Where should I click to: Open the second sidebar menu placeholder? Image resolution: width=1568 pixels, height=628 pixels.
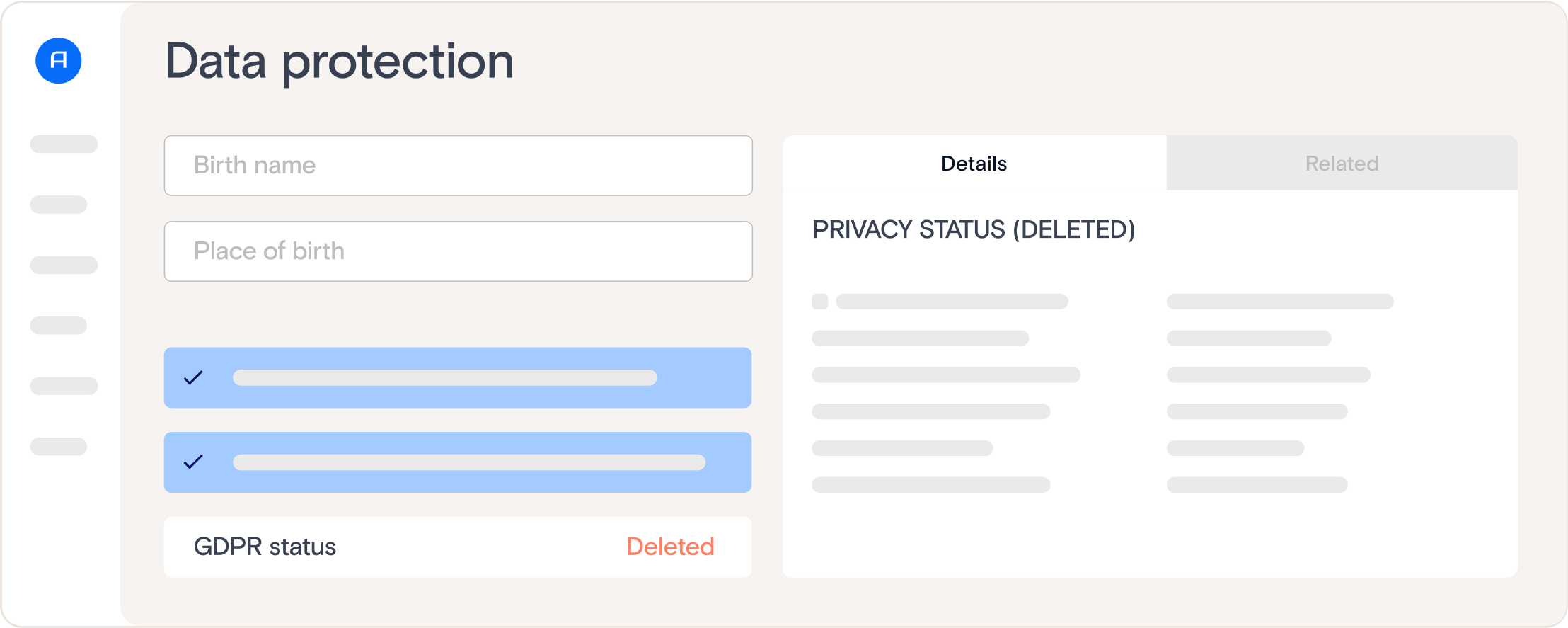coord(59,205)
